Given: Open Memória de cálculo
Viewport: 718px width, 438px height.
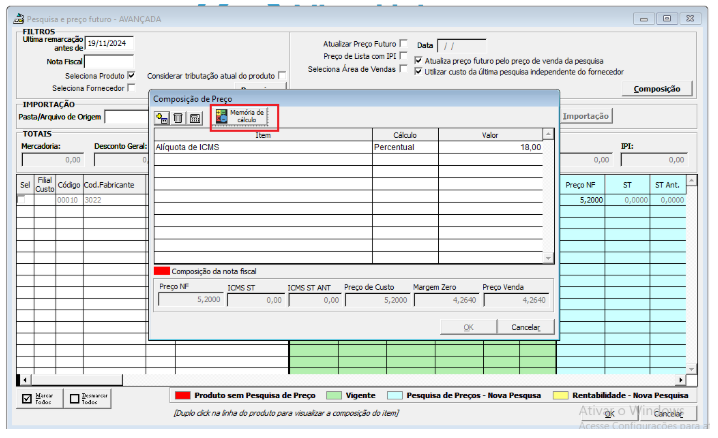Looking at the screenshot, I should (x=241, y=116).
